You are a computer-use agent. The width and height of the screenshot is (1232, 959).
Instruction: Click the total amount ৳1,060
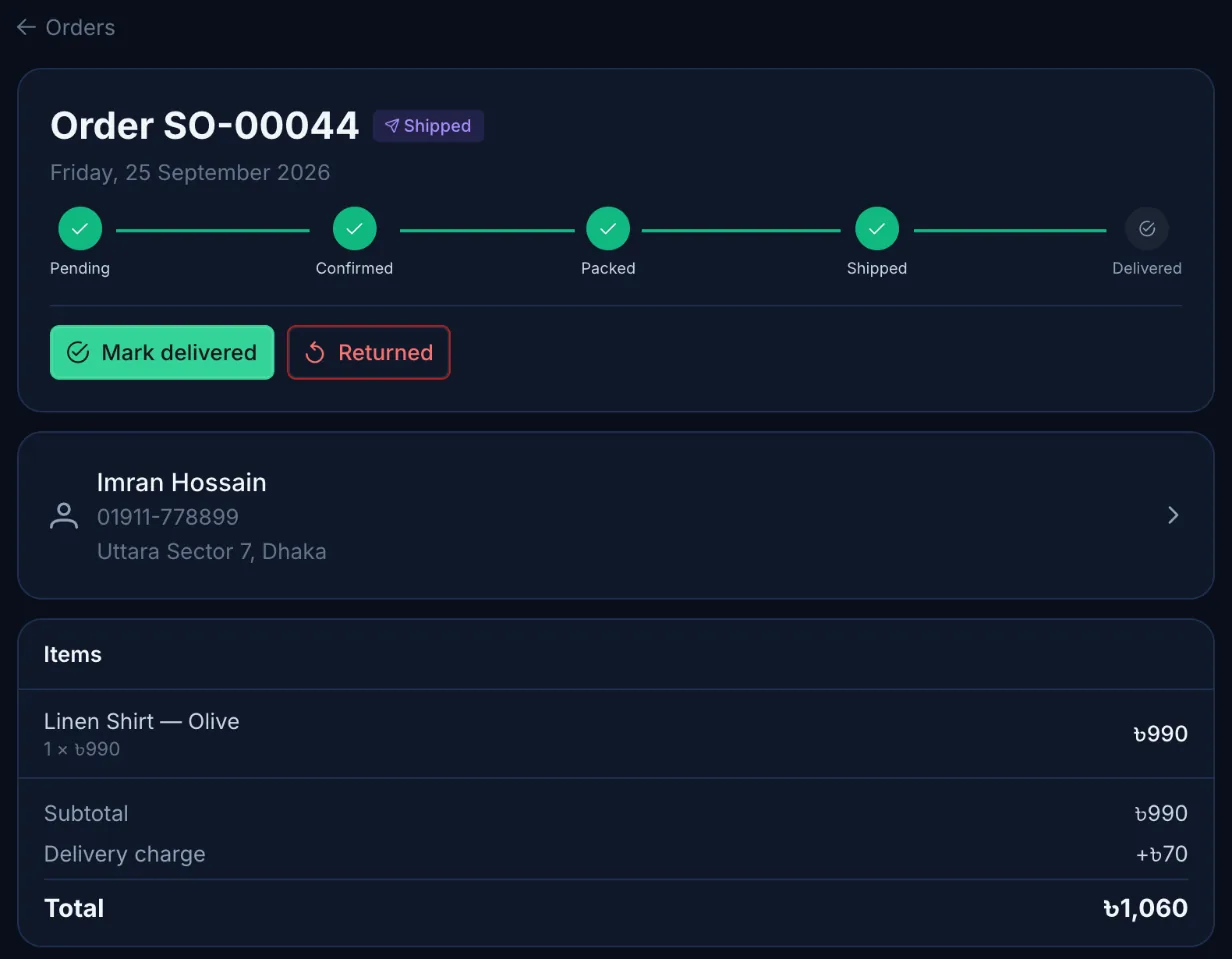click(1146, 908)
